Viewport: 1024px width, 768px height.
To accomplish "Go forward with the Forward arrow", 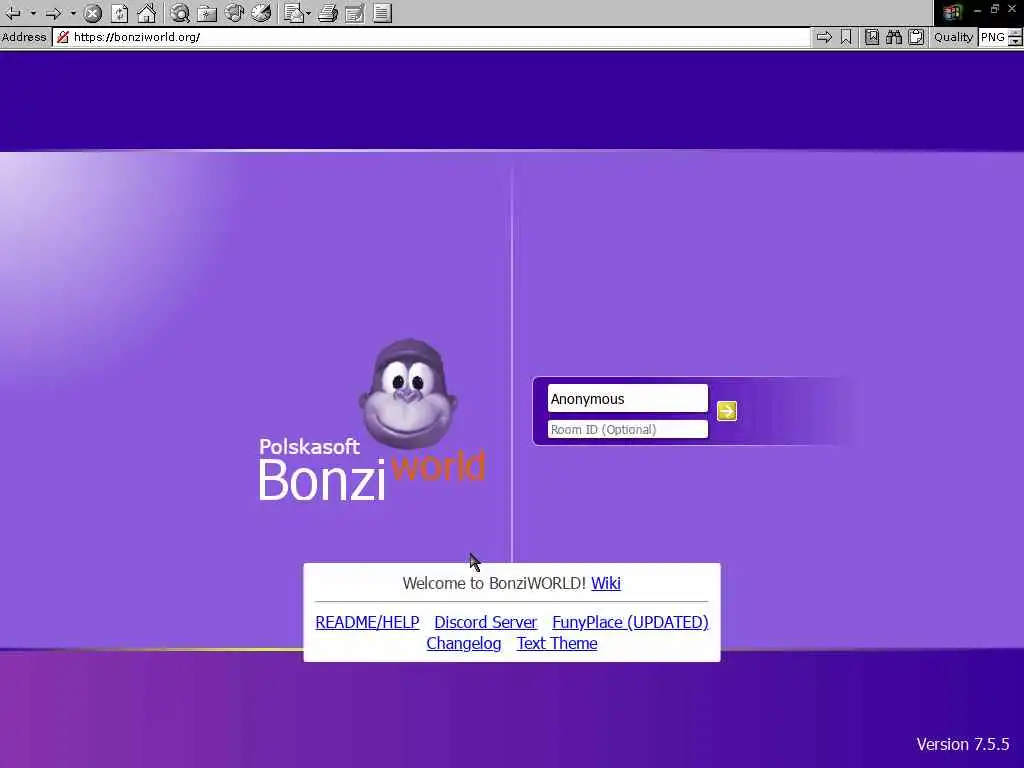I will tap(54, 12).
